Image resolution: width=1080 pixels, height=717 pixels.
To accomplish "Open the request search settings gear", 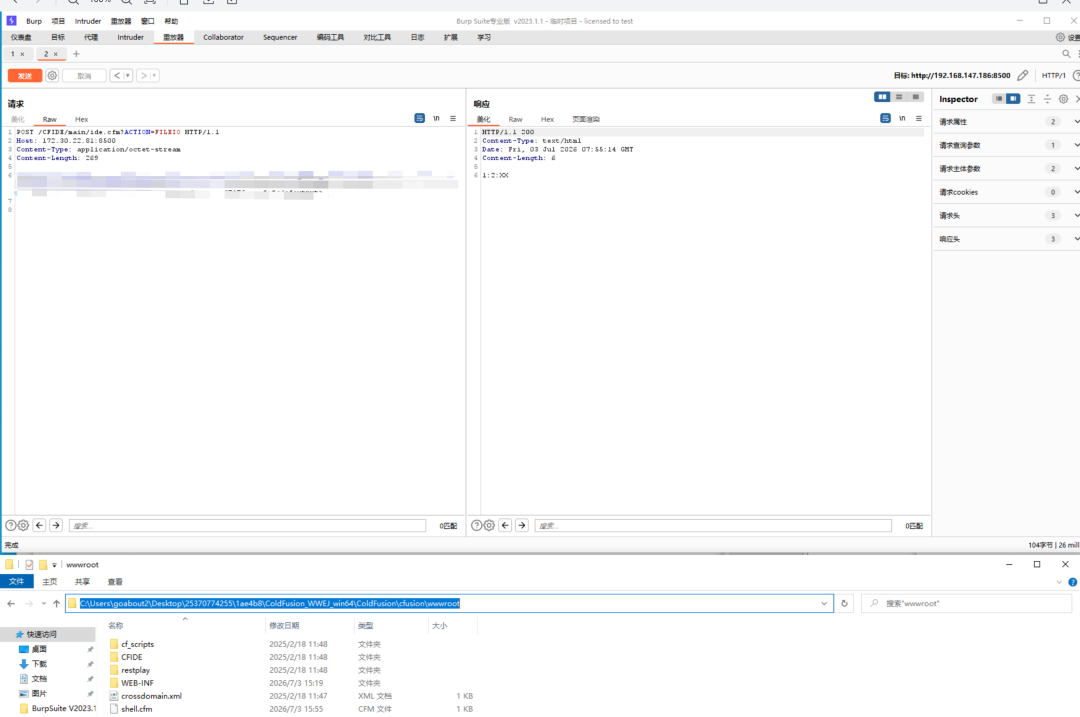I will pos(23,526).
